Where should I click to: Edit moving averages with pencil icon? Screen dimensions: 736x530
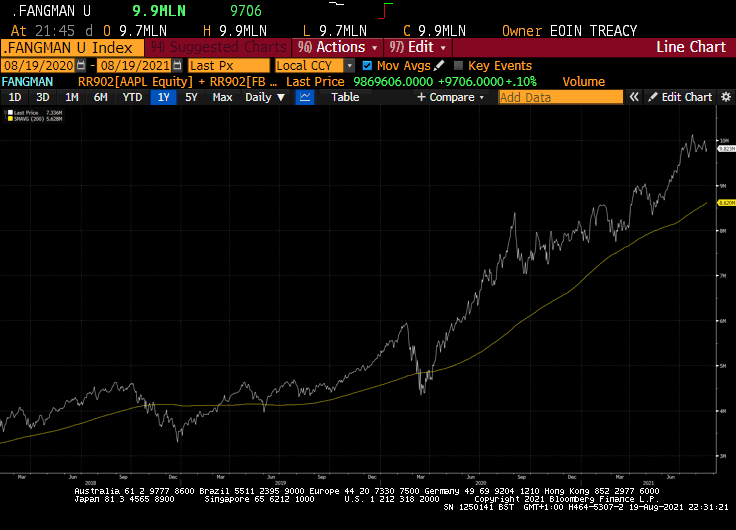click(x=439, y=65)
